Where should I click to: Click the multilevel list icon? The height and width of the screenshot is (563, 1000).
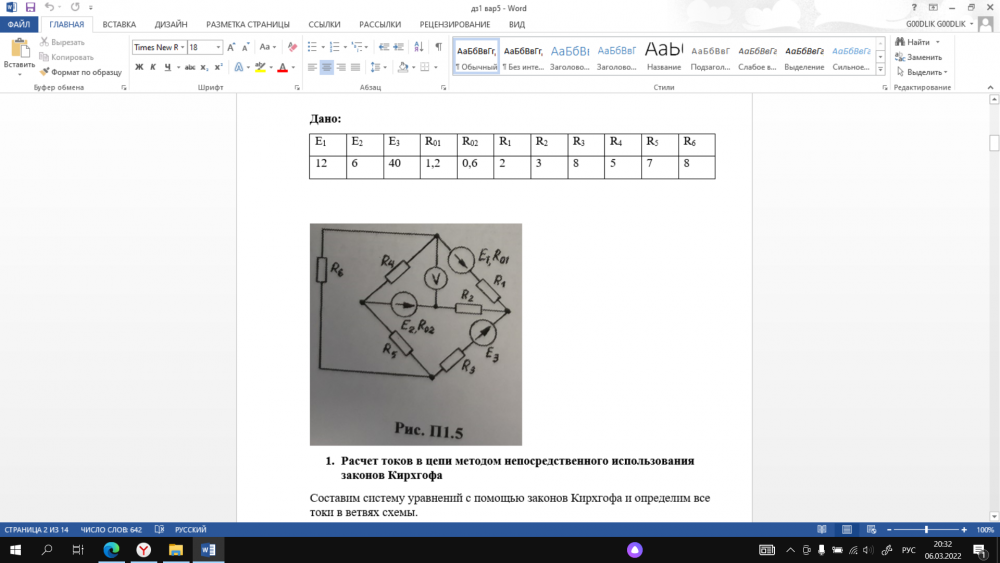click(x=357, y=47)
